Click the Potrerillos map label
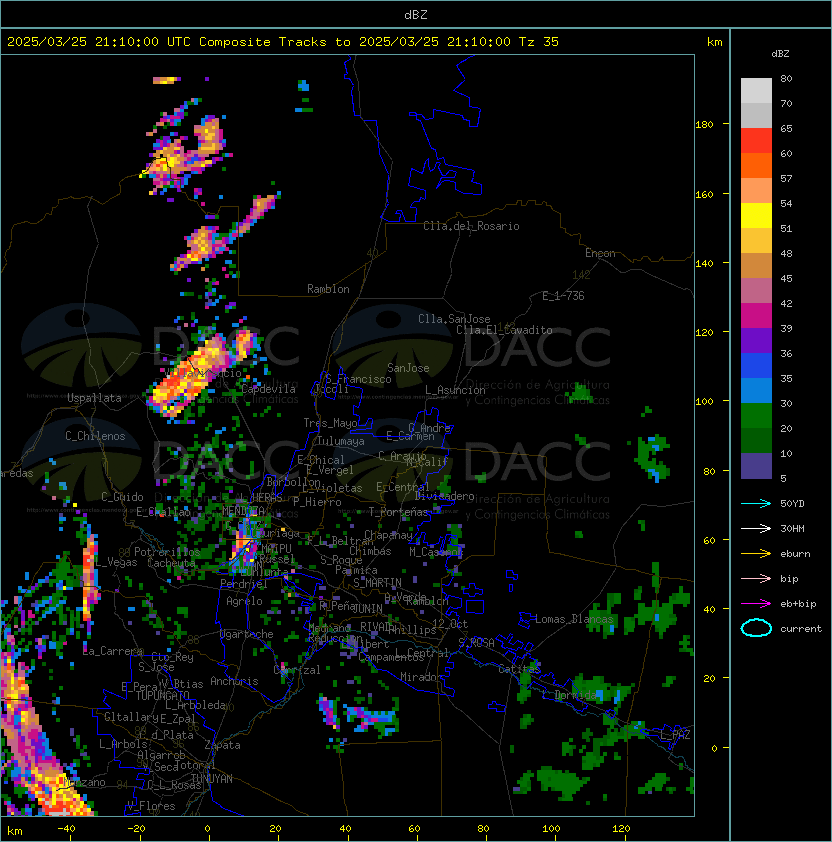Viewport: 832px width, 842px height. coord(167,552)
